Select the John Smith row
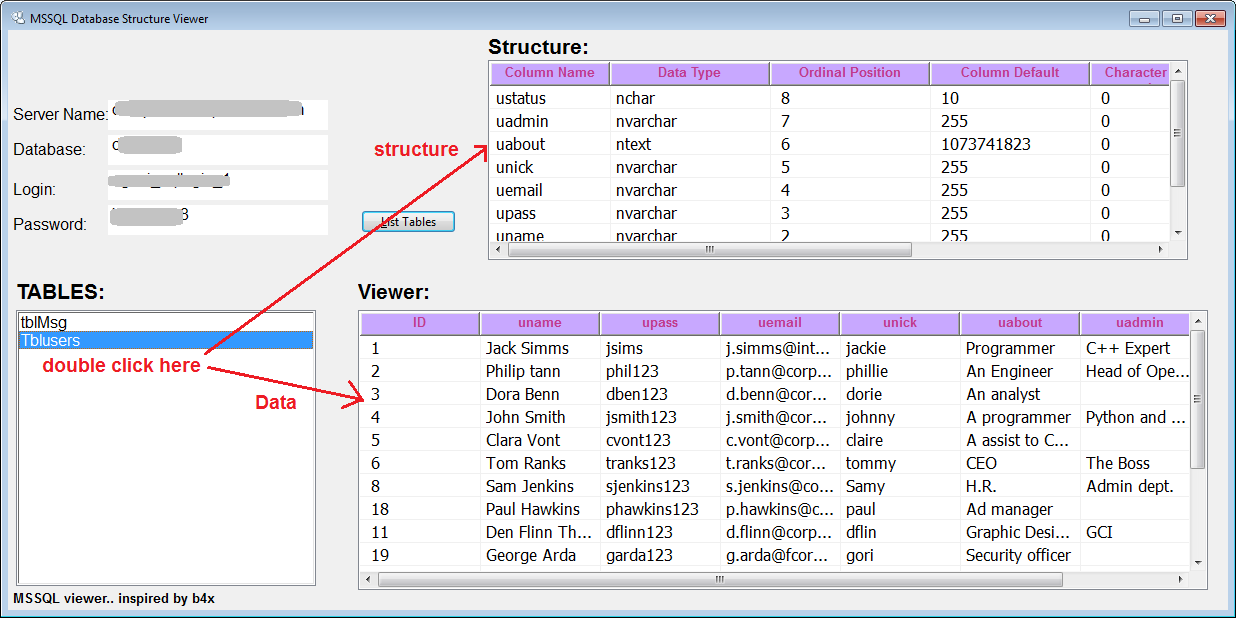Image resolution: width=1236 pixels, height=618 pixels. coord(775,417)
